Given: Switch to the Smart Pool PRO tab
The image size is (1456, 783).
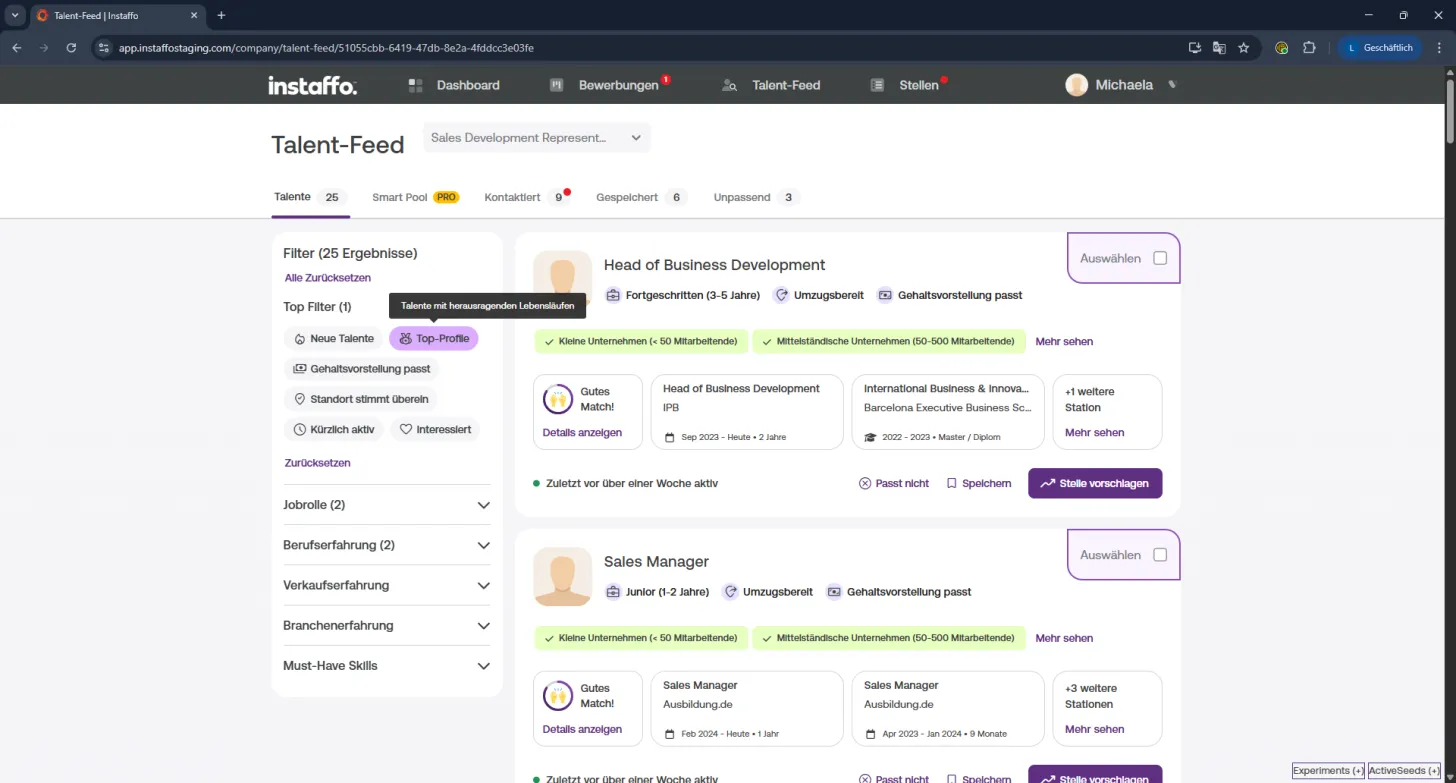Looking at the screenshot, I should [x=416, y=197].
